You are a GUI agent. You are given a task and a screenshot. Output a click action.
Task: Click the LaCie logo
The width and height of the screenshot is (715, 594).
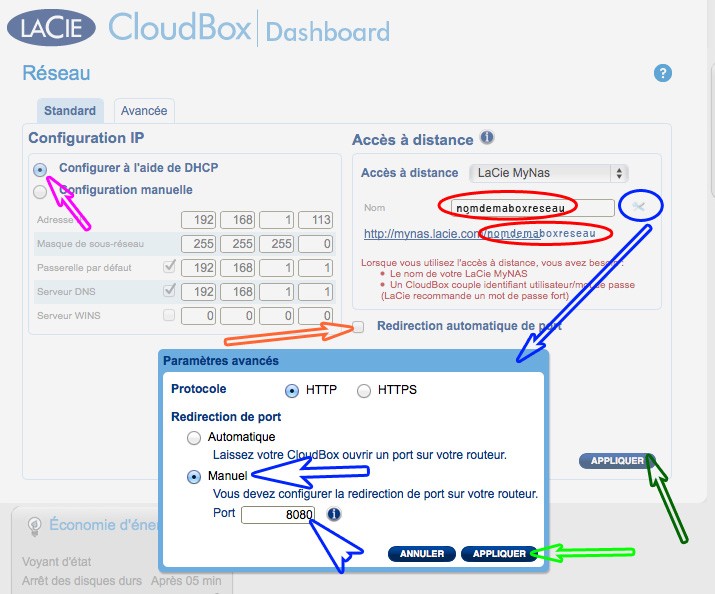click(51, 27)
